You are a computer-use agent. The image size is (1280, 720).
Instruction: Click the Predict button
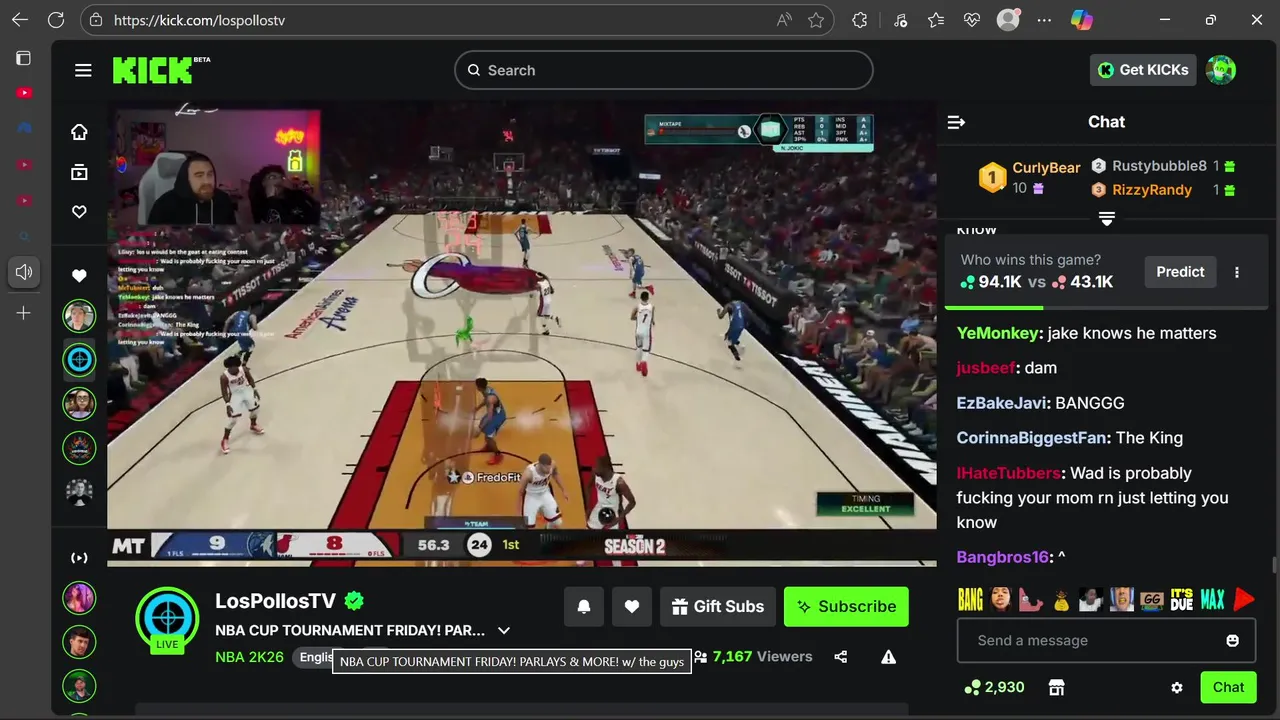tap(1180, 272)
